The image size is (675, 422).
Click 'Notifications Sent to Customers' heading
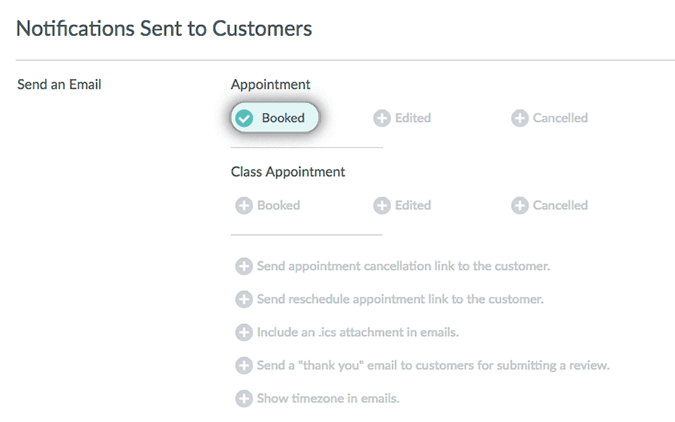point(164,28)
